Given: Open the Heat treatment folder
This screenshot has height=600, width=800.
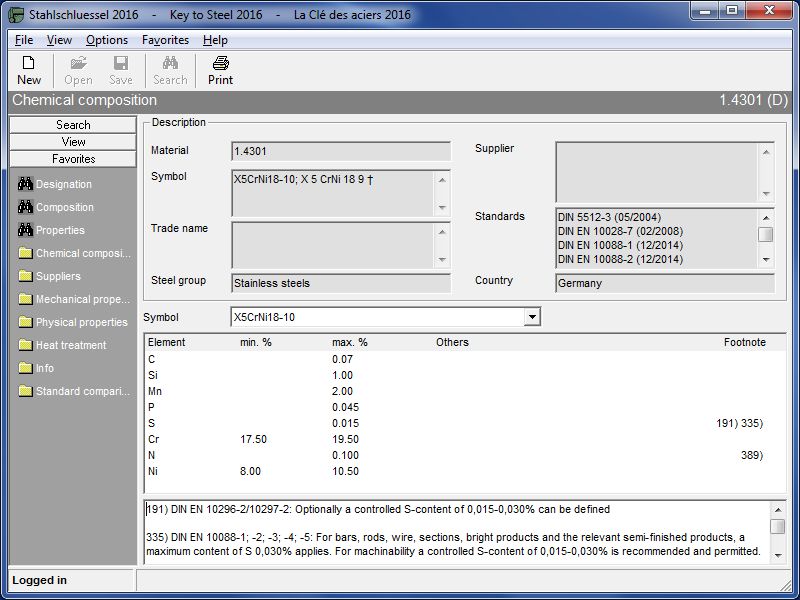Looking at the screenshot, I should pyautogui.click(x=70, y=345).
